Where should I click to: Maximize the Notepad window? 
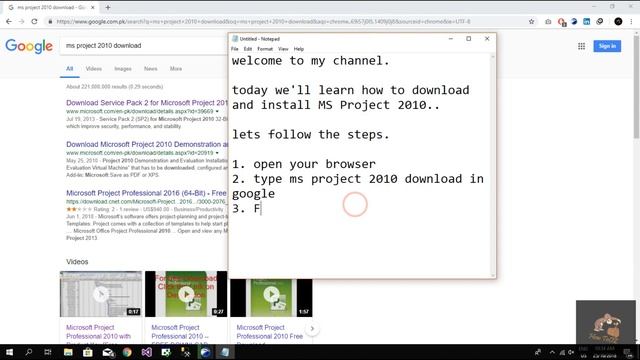pos(469,39)
